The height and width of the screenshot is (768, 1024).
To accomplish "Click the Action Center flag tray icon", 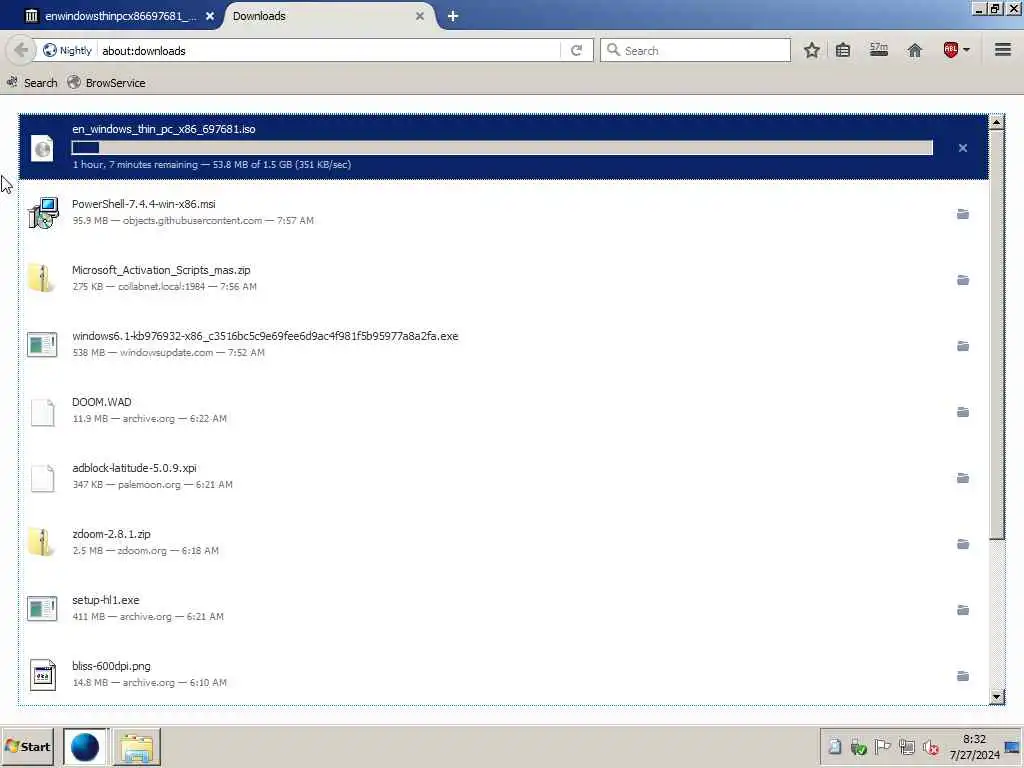I will [x=882, y=746].
